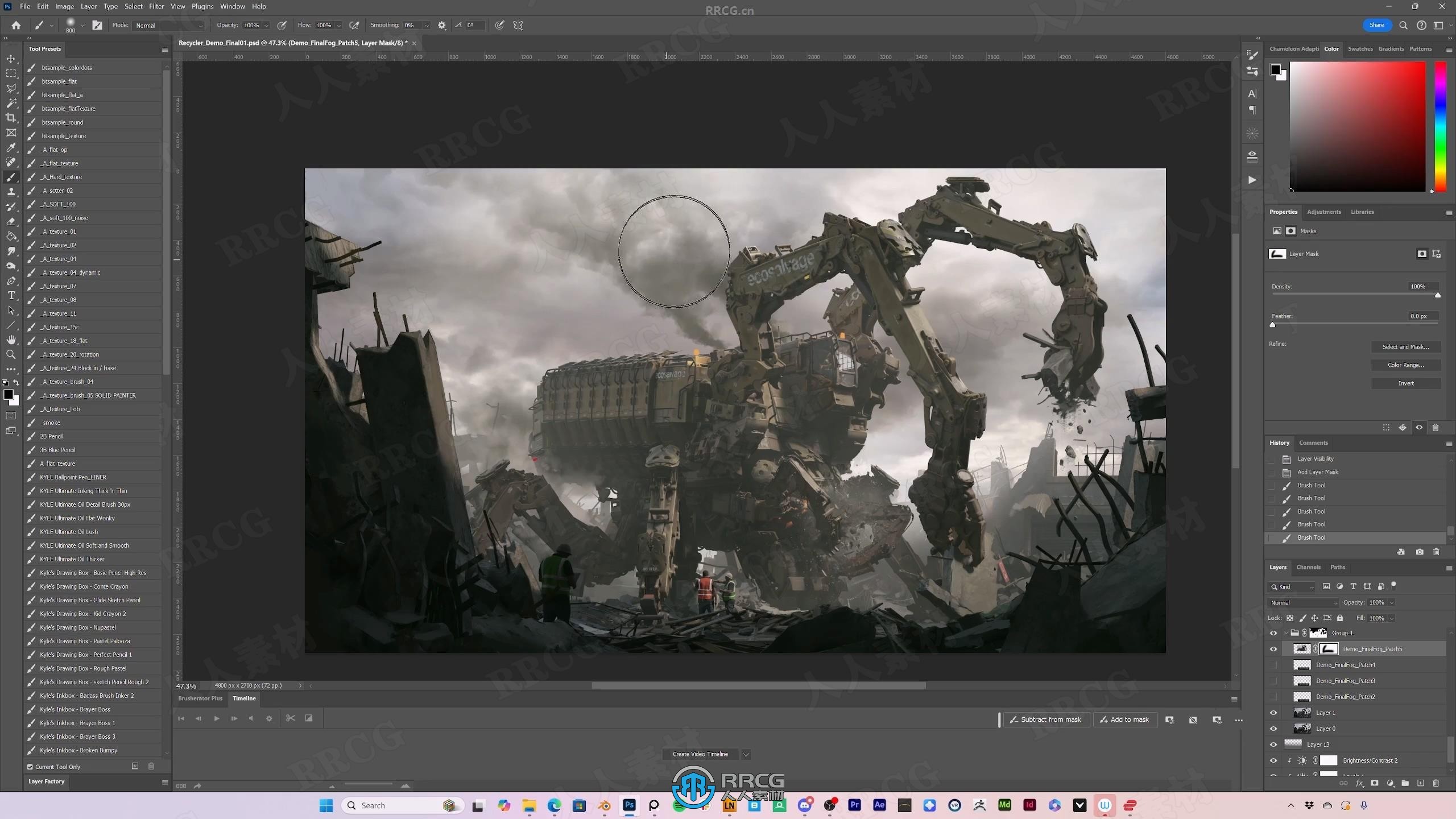
Task: Click the scissors icon in Timeline
Action: click(291, 718)
